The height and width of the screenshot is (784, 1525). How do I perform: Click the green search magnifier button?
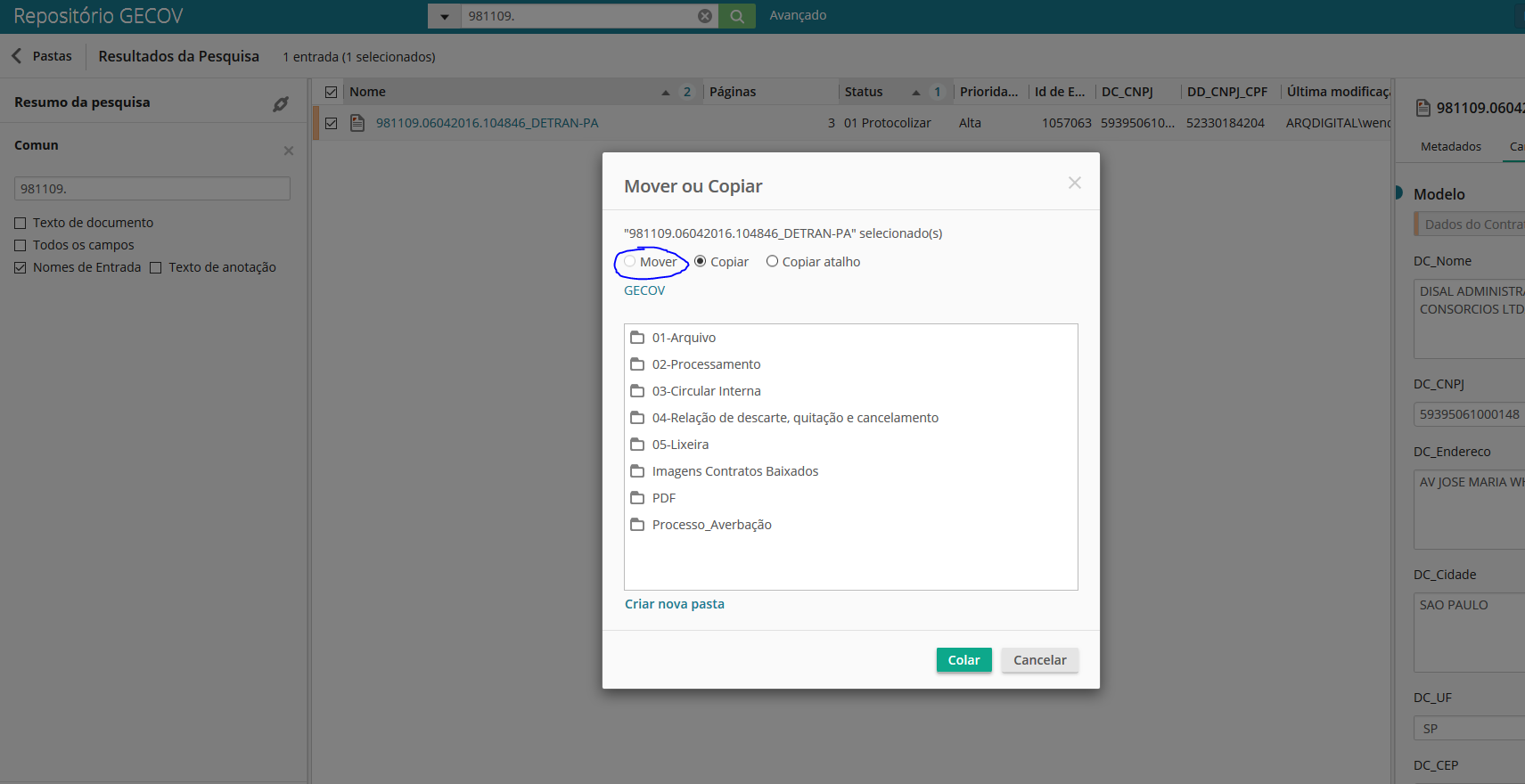click(x=737, y=16)
